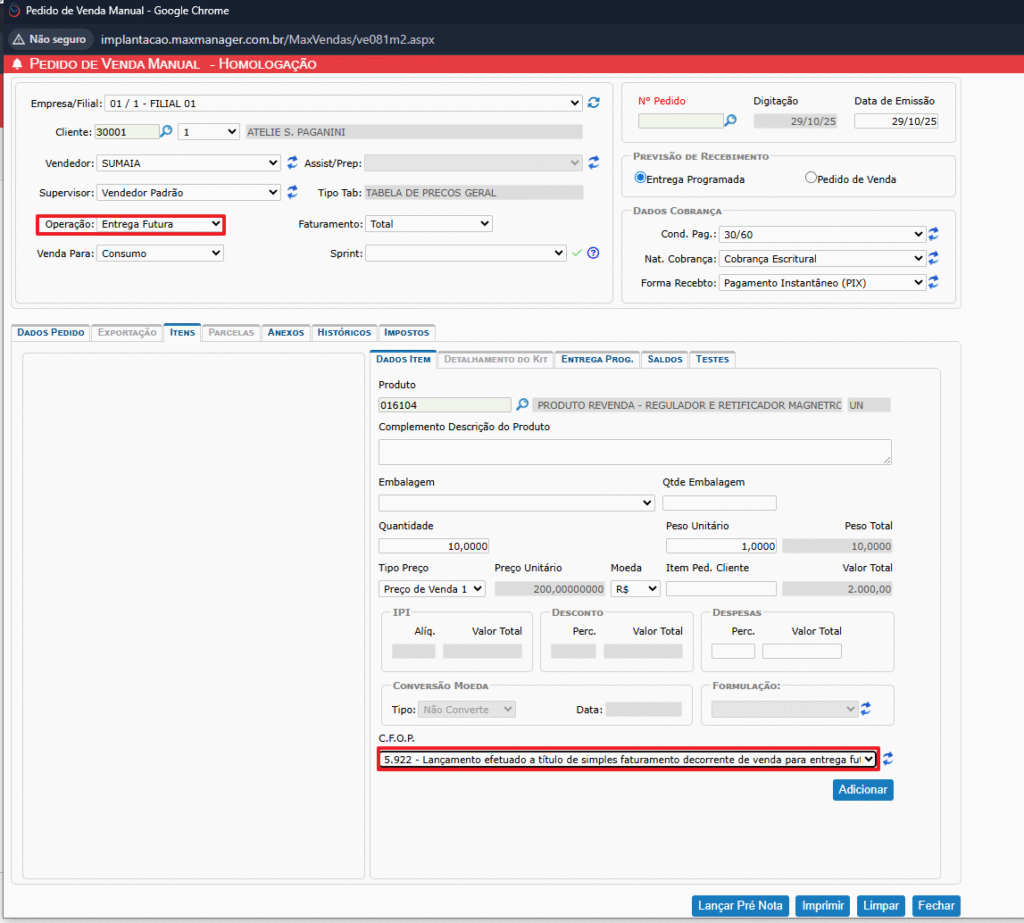Click the refresh icon beside C.F.O.P. dropdown
The image size is (1024, 923).
coord(888,760)
